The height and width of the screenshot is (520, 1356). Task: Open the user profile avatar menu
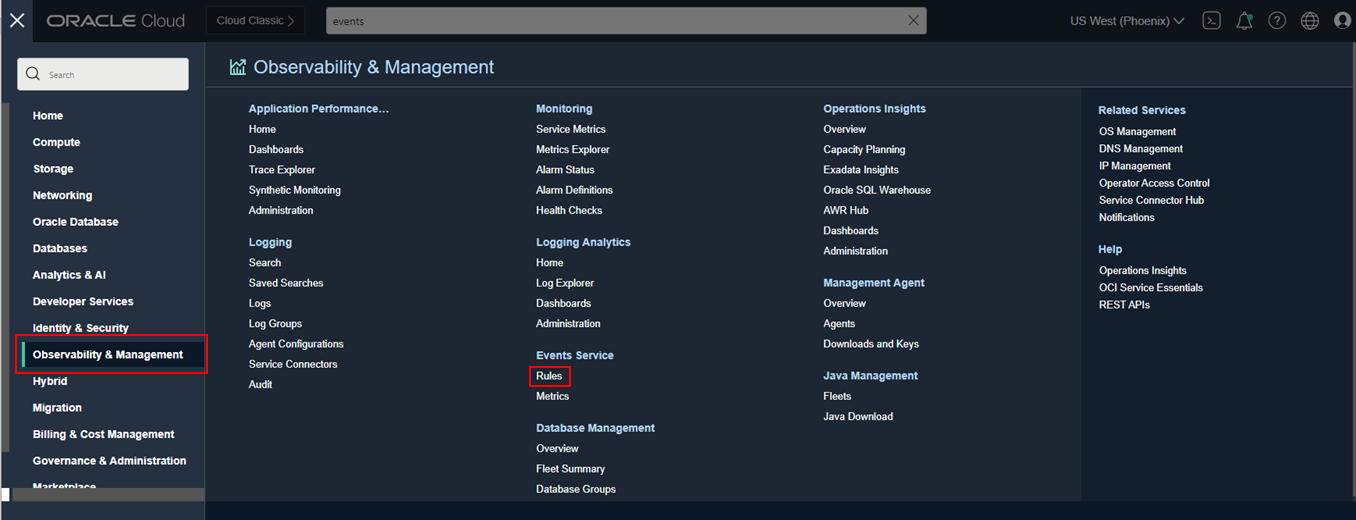[x=1342, y=20]
